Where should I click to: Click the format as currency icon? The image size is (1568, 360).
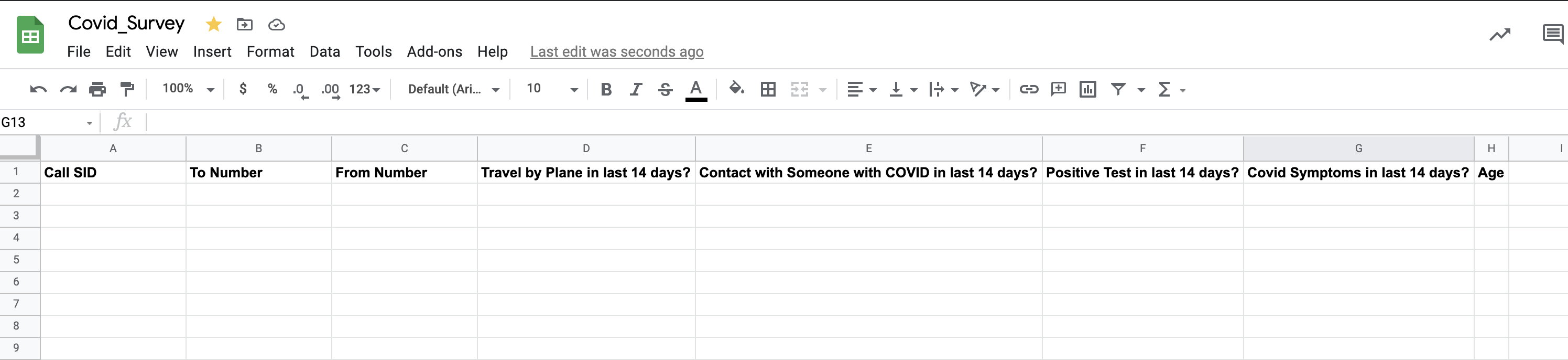click(243, 89)
